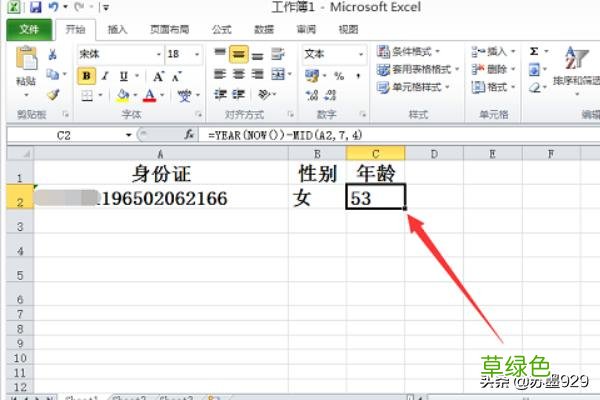Click the font color red A icon
600x400 pixels.
tap(149, 96)
